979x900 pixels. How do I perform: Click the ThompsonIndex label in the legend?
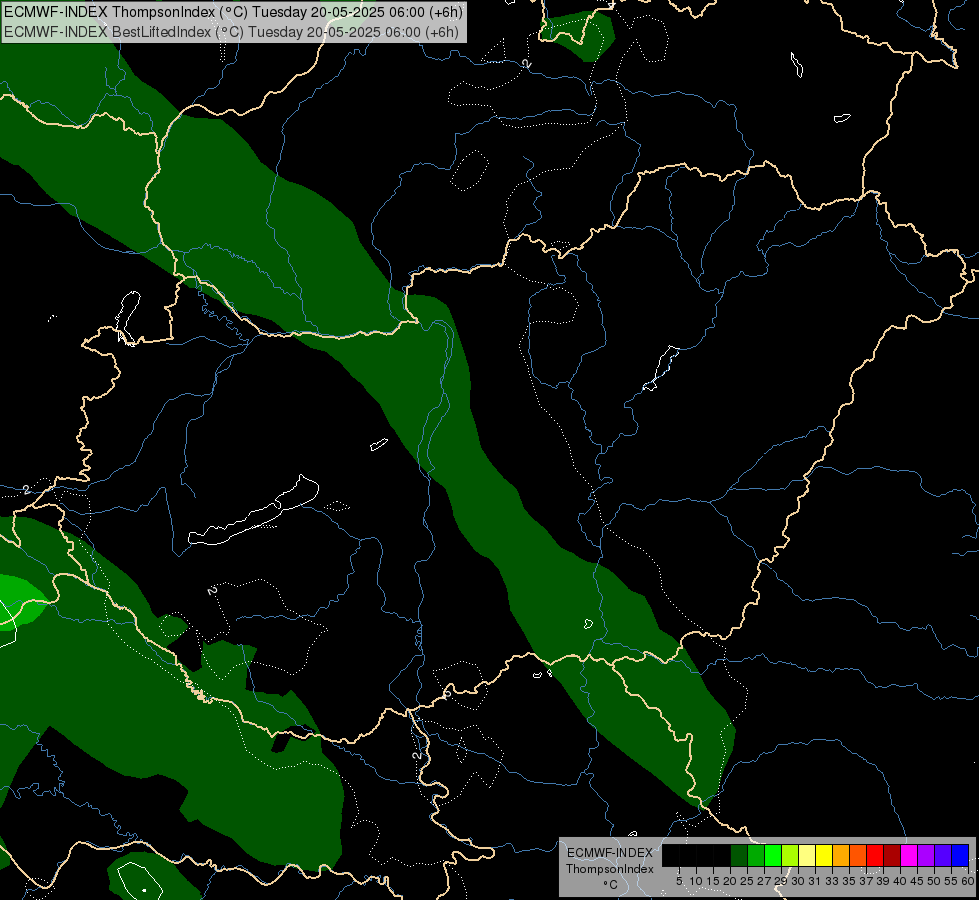(x=610, y=869)
